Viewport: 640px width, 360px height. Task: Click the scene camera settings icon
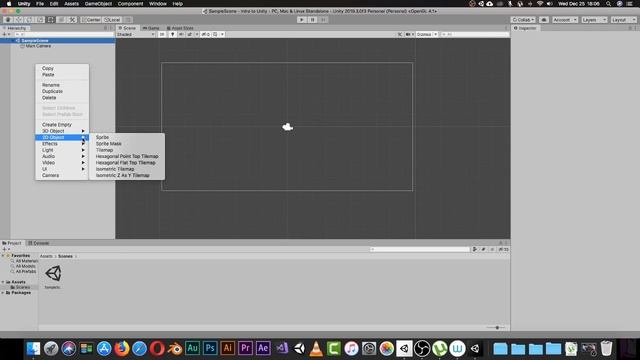tap(409, 34)
